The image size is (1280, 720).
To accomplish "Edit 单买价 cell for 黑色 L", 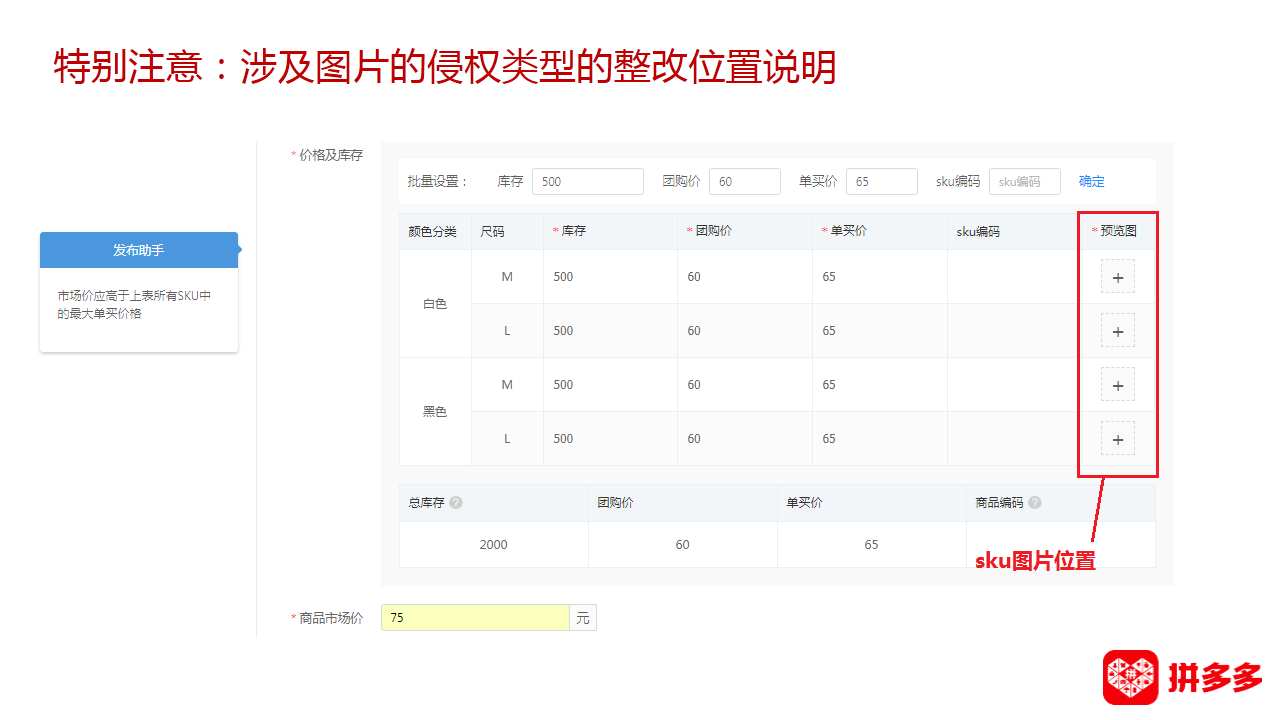I will pos(880,439).
